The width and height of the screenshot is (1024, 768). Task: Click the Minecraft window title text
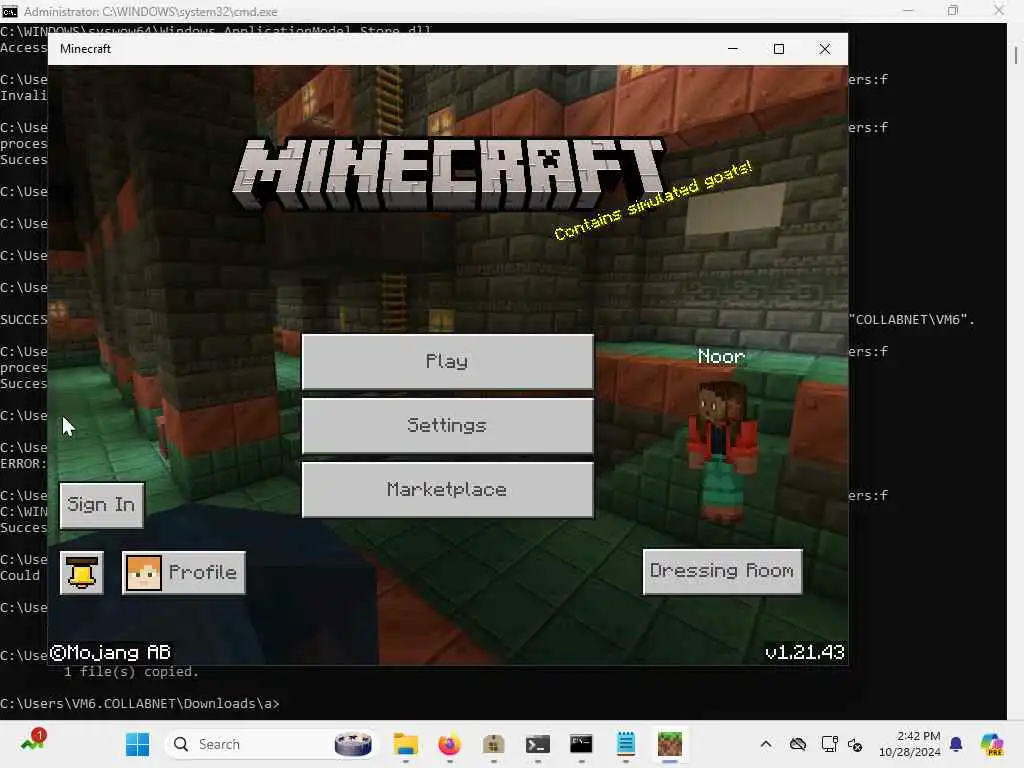click(x=85, y=49)
